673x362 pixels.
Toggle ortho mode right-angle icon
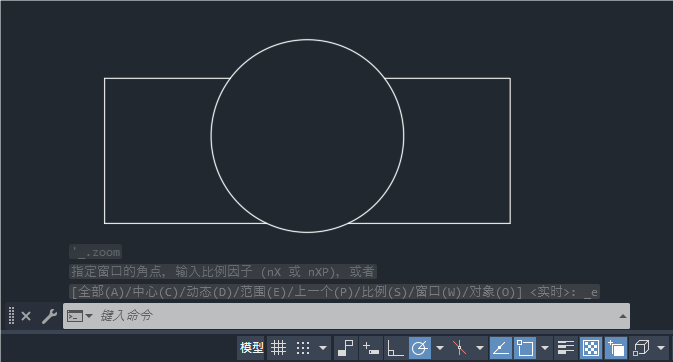click(x=395, y=347)
